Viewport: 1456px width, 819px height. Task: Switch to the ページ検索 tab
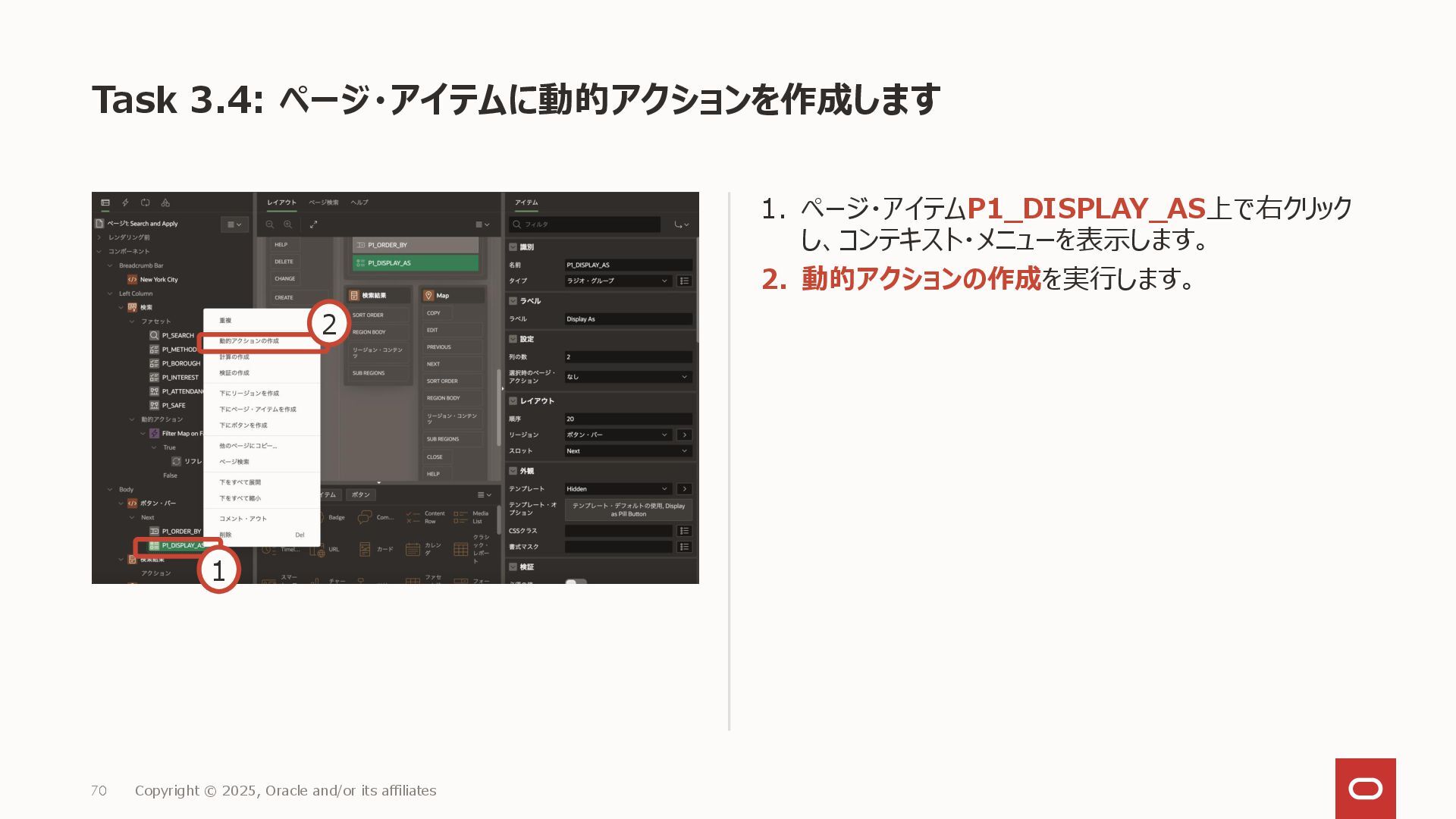point(324,202)
